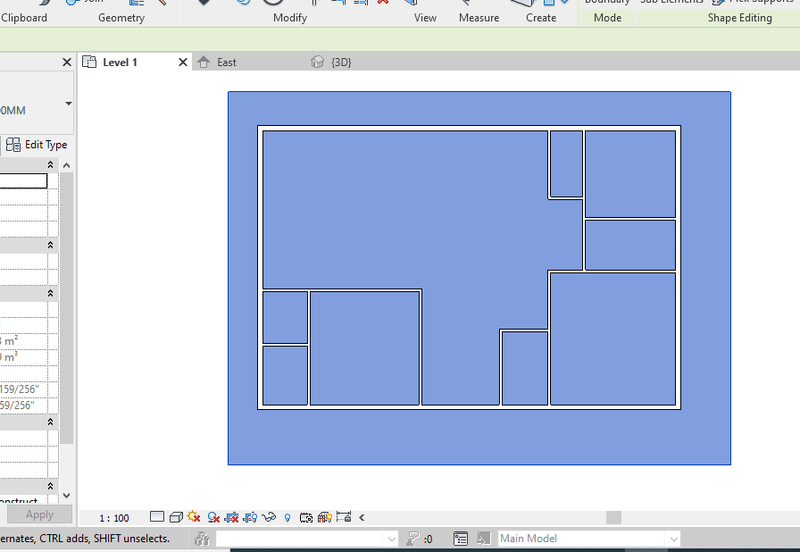
Task: Click the Modify panel label
Action: pos(290,18)
